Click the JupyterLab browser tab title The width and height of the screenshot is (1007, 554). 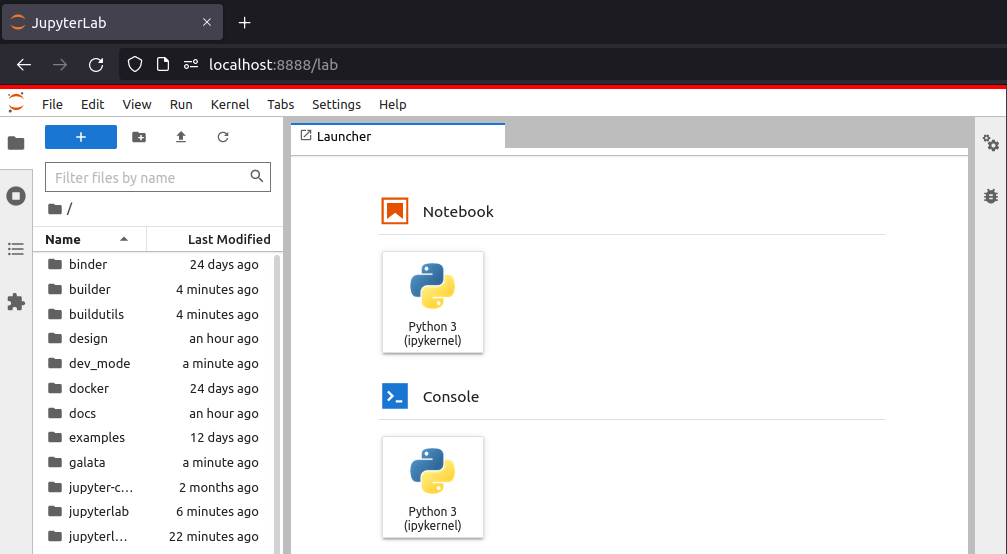click(x=69, y=22)
